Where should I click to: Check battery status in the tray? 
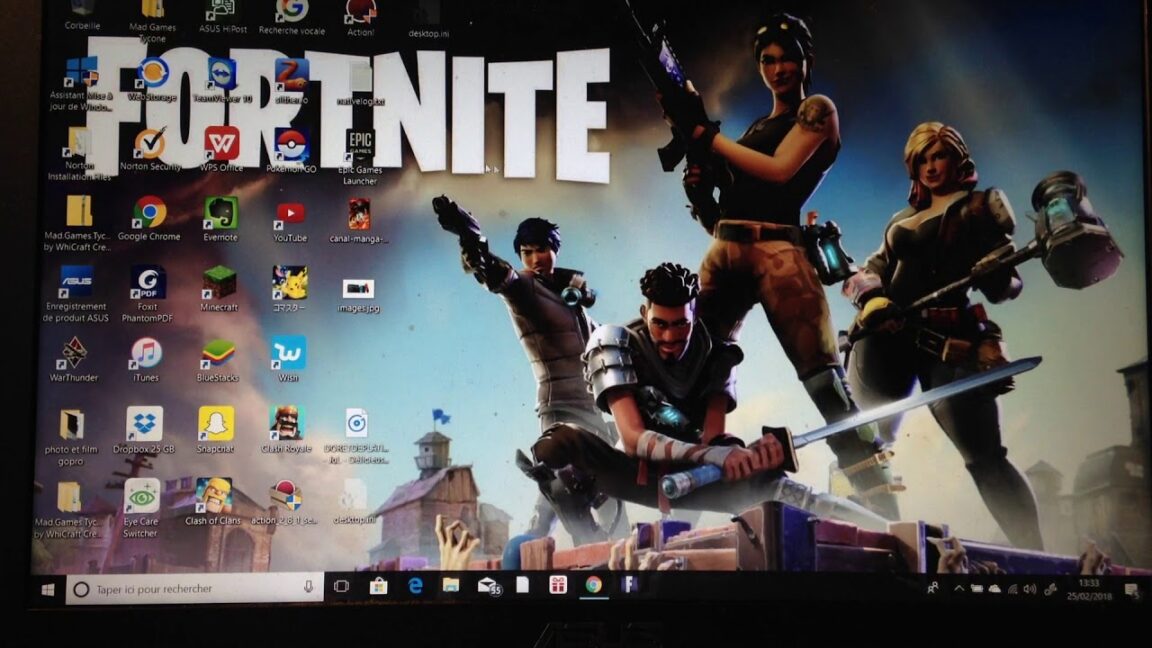976,588
